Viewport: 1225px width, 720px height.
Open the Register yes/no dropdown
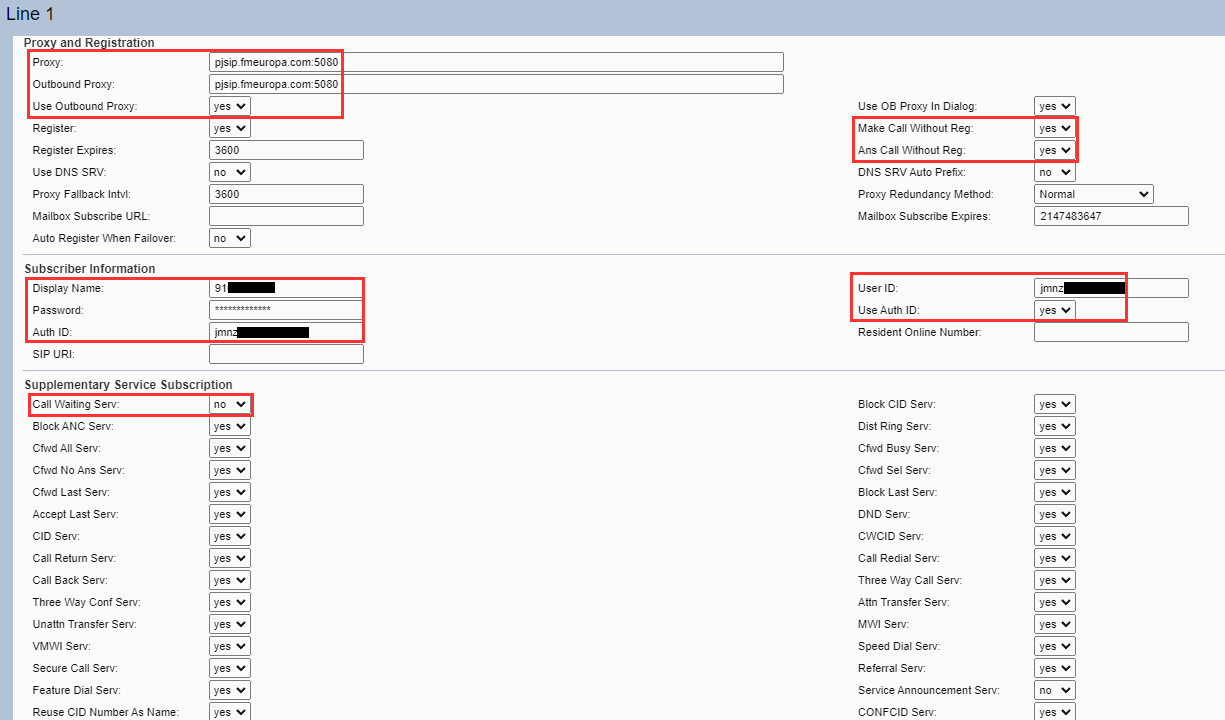tap(230, 128)
